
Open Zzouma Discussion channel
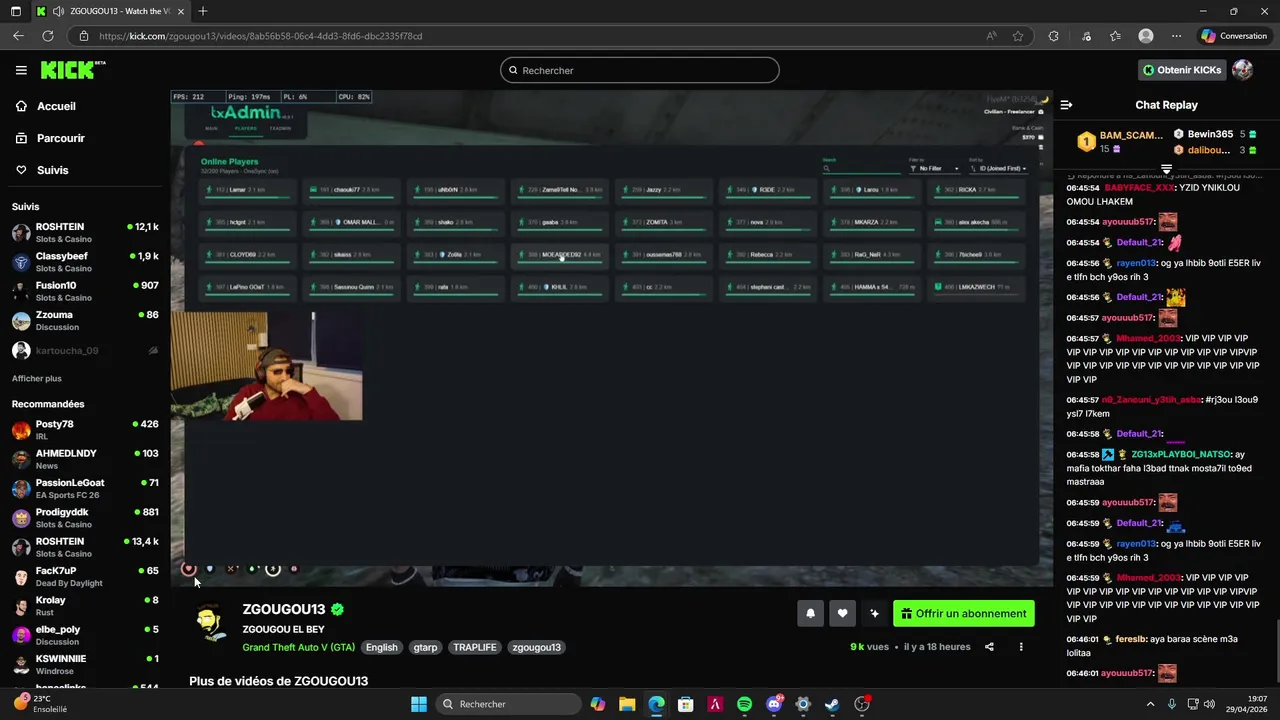click(x=85, y=320)
